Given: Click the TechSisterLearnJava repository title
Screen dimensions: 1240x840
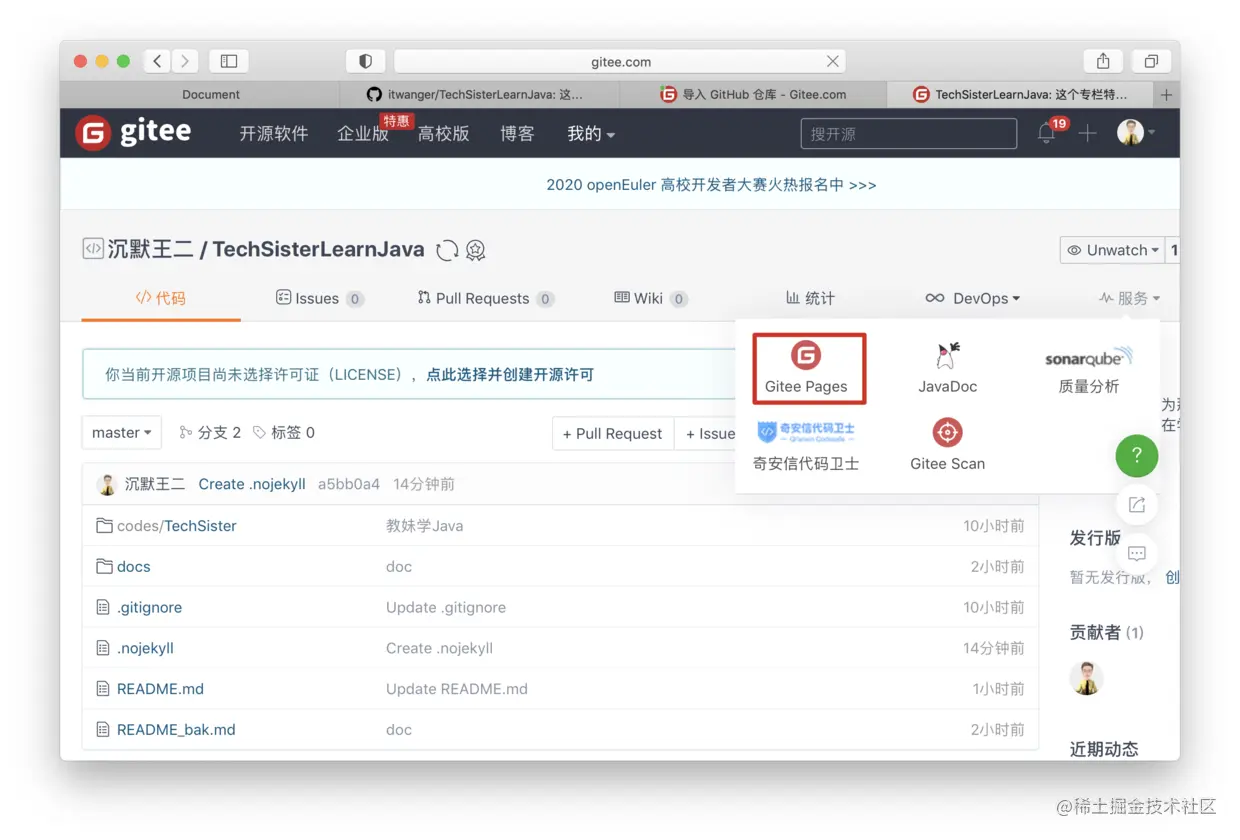Looking at the screenshot, I should [x=318, y=250].
